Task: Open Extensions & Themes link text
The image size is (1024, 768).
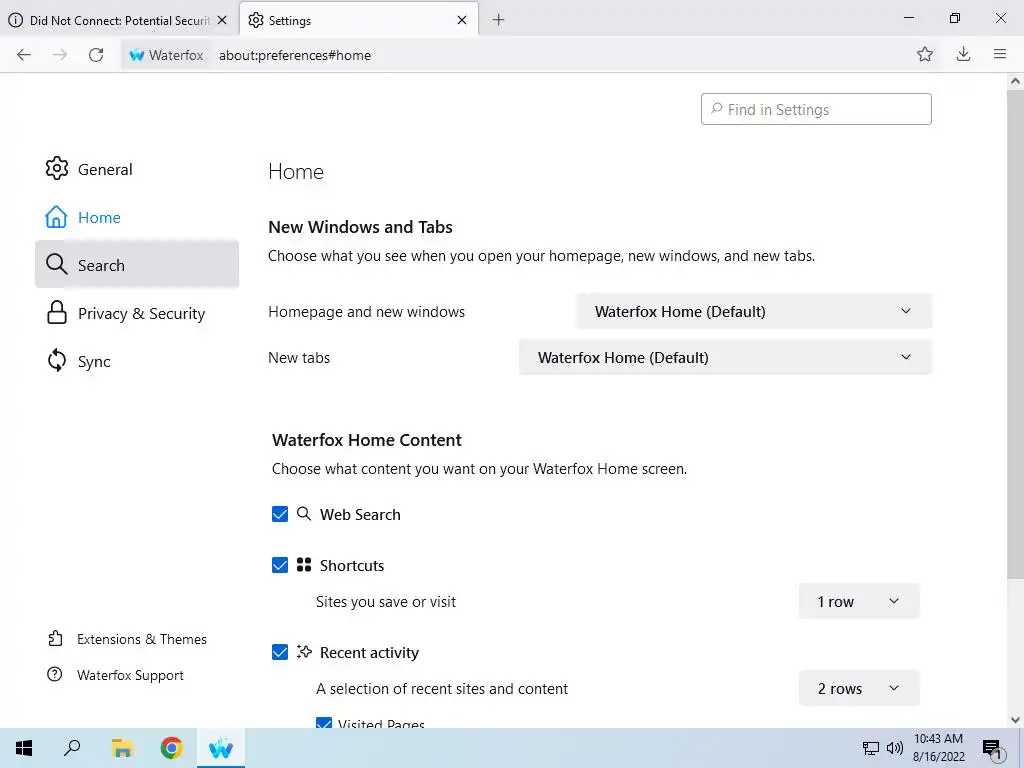Action: (142, 639)
